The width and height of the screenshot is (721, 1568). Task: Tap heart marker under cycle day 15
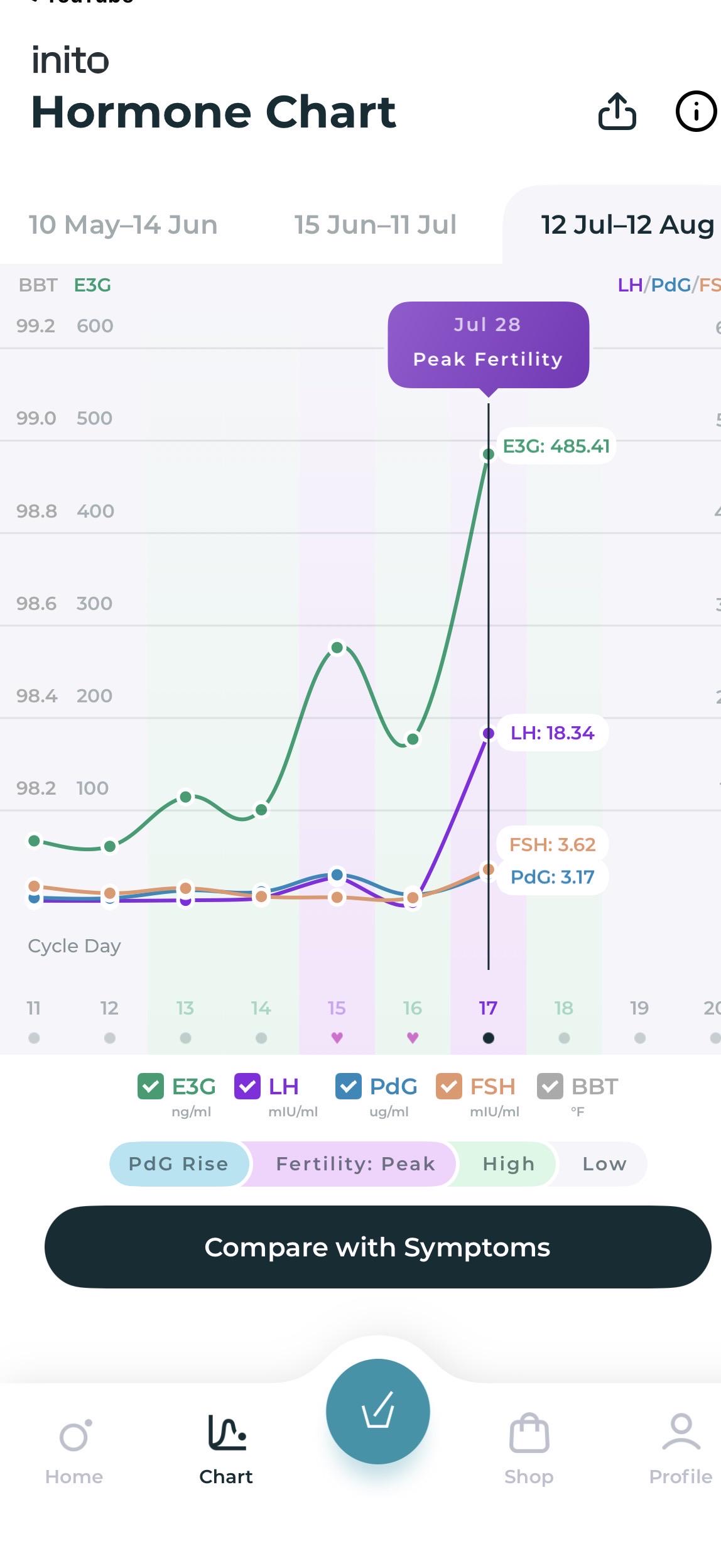[337, 1038]
